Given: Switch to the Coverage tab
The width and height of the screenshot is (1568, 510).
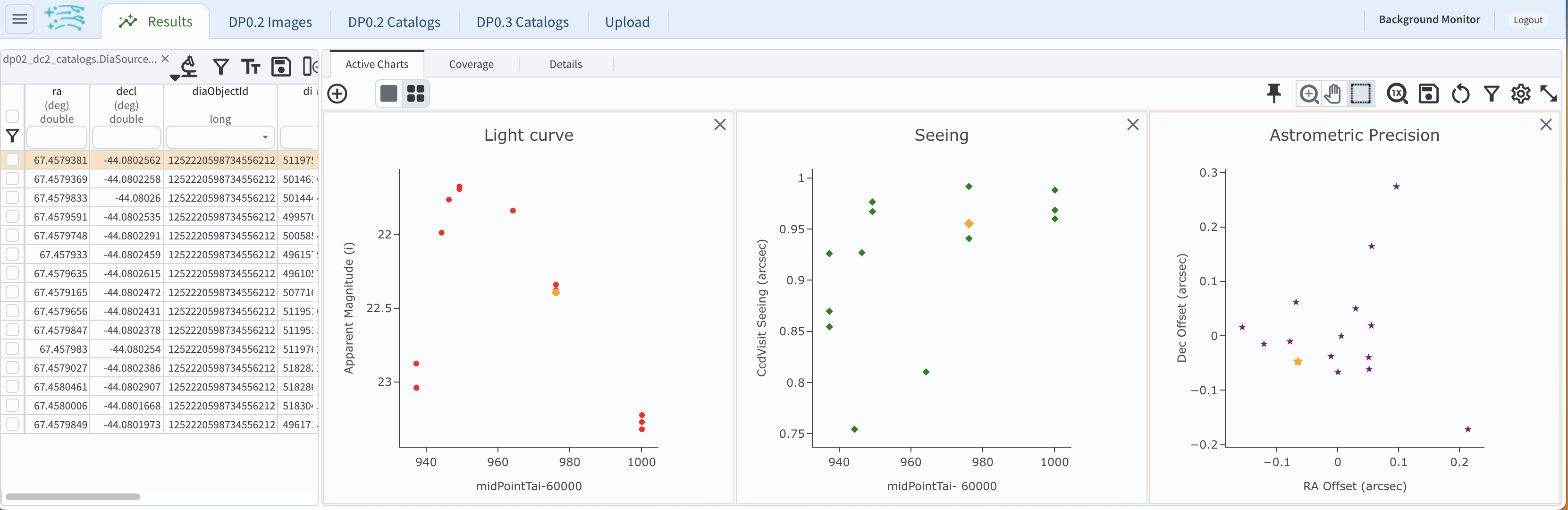Looking at the screenshot, I should point(471,64).
